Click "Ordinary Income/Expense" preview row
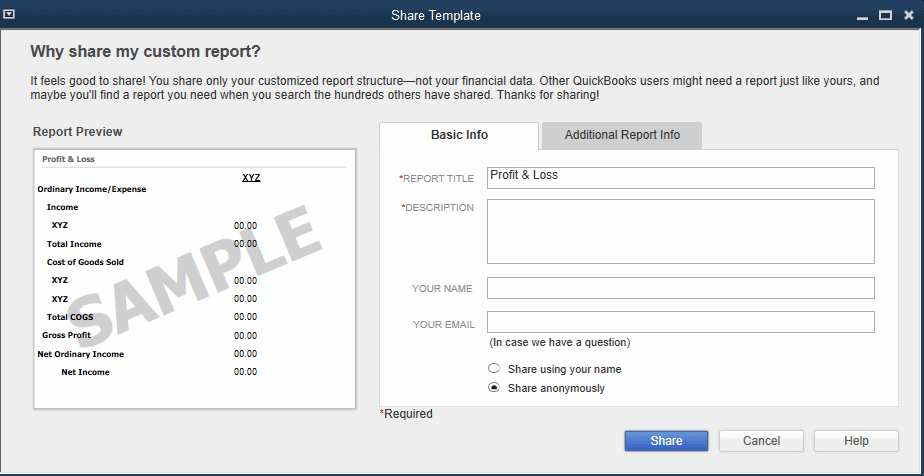Image resolution: width=924 pixels, height=476 pixels. pos(92,189)
